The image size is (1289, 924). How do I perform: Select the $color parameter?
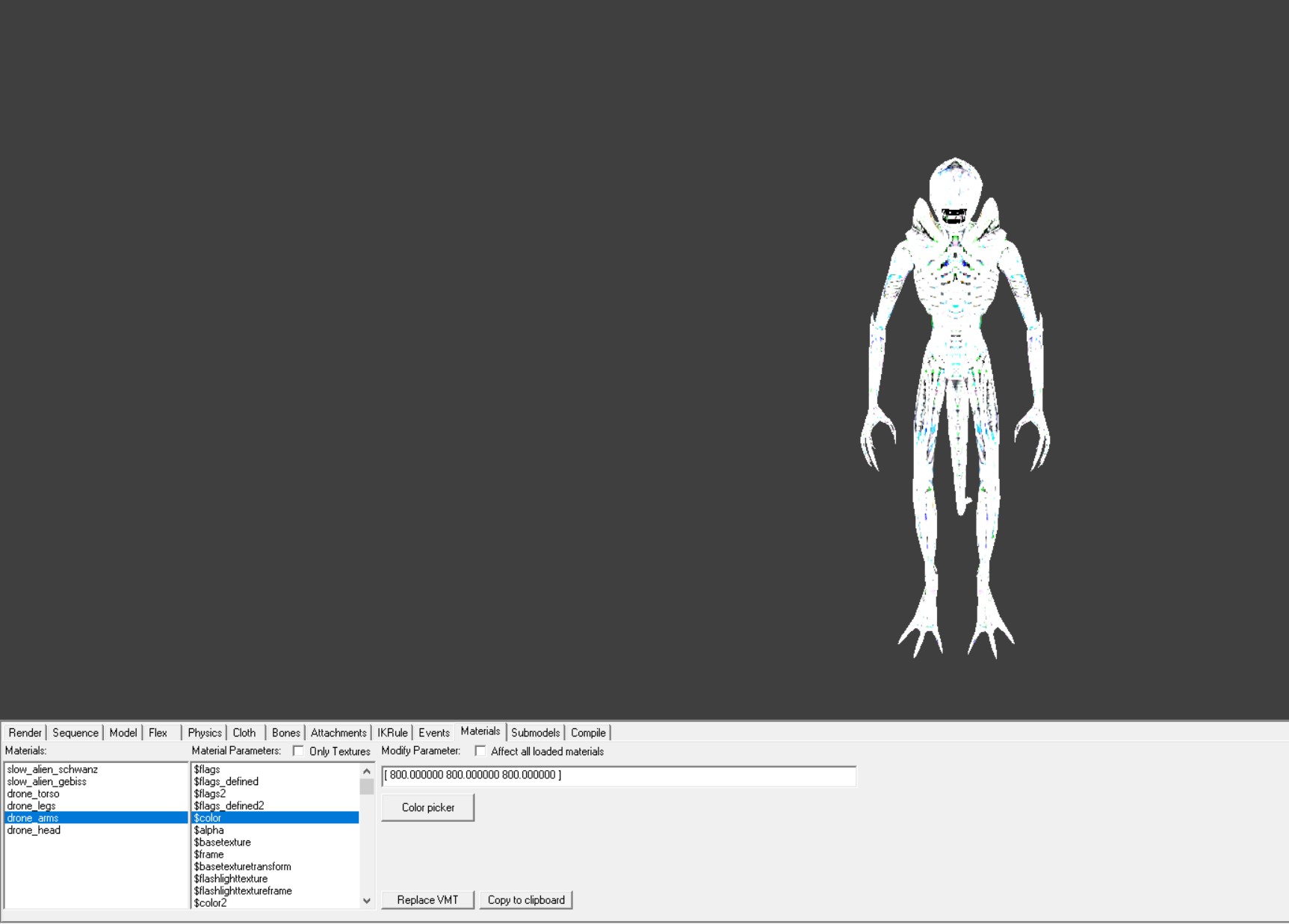point(275,818)
